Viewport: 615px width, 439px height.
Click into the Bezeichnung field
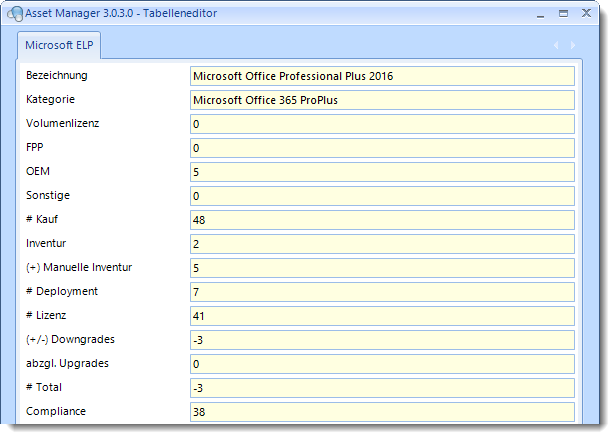click(x=382, y=76)
